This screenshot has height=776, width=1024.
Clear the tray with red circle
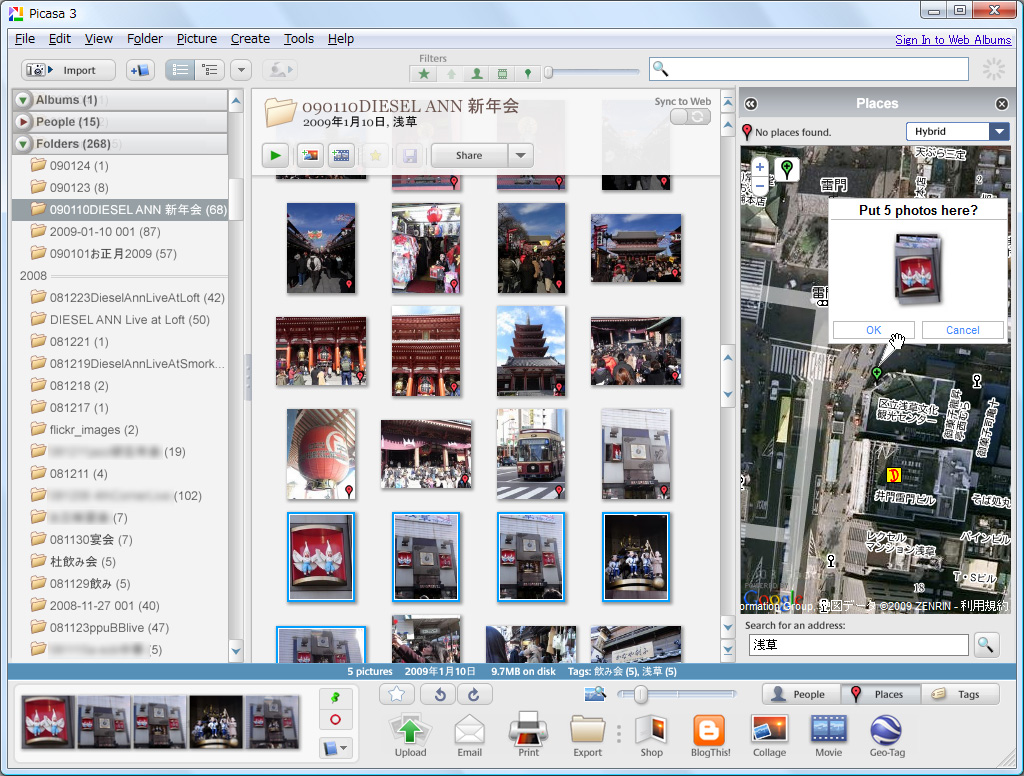point(336,720)
